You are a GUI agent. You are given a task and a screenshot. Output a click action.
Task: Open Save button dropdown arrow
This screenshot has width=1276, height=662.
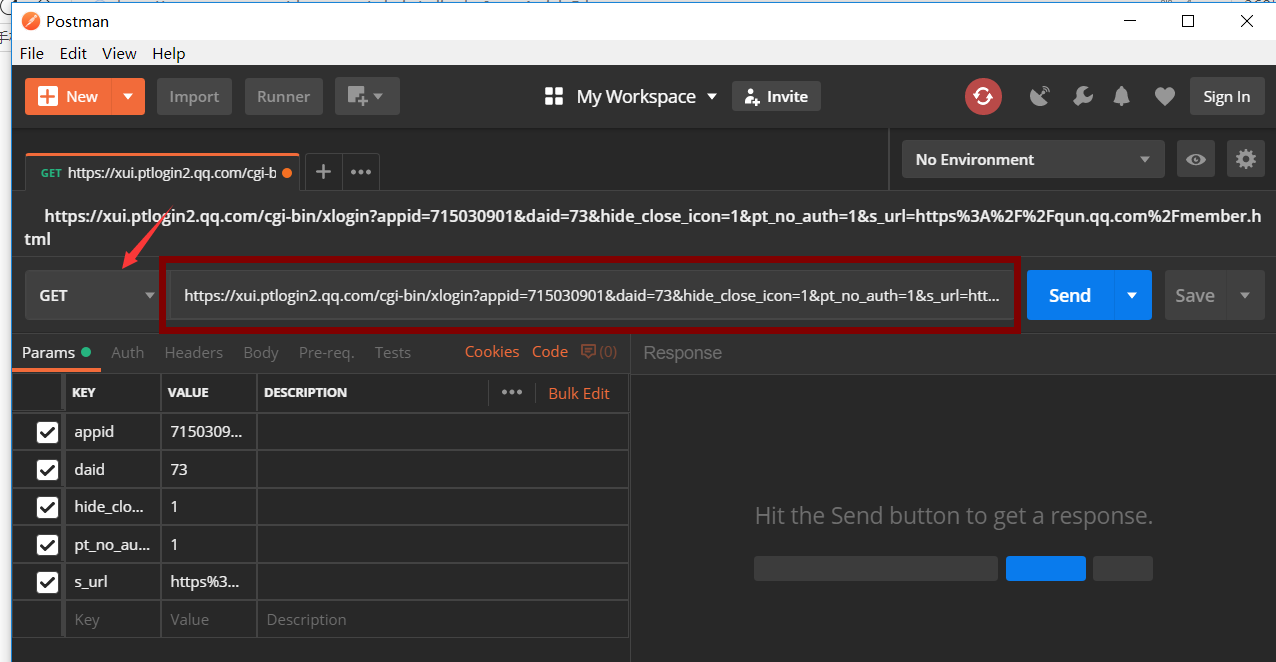[x=1245, y=295]
